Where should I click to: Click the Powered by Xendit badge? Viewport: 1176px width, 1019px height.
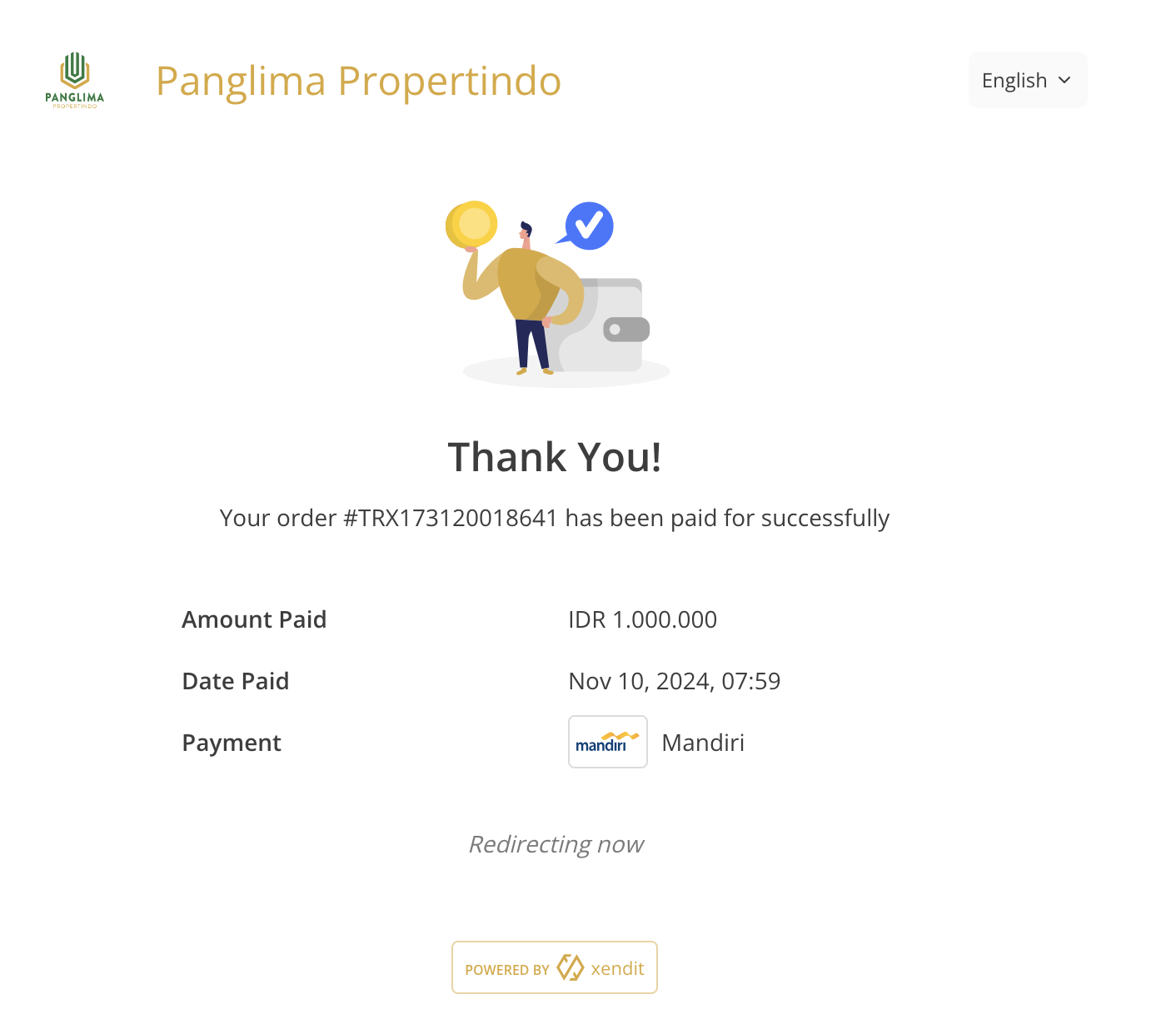point(554,967)
